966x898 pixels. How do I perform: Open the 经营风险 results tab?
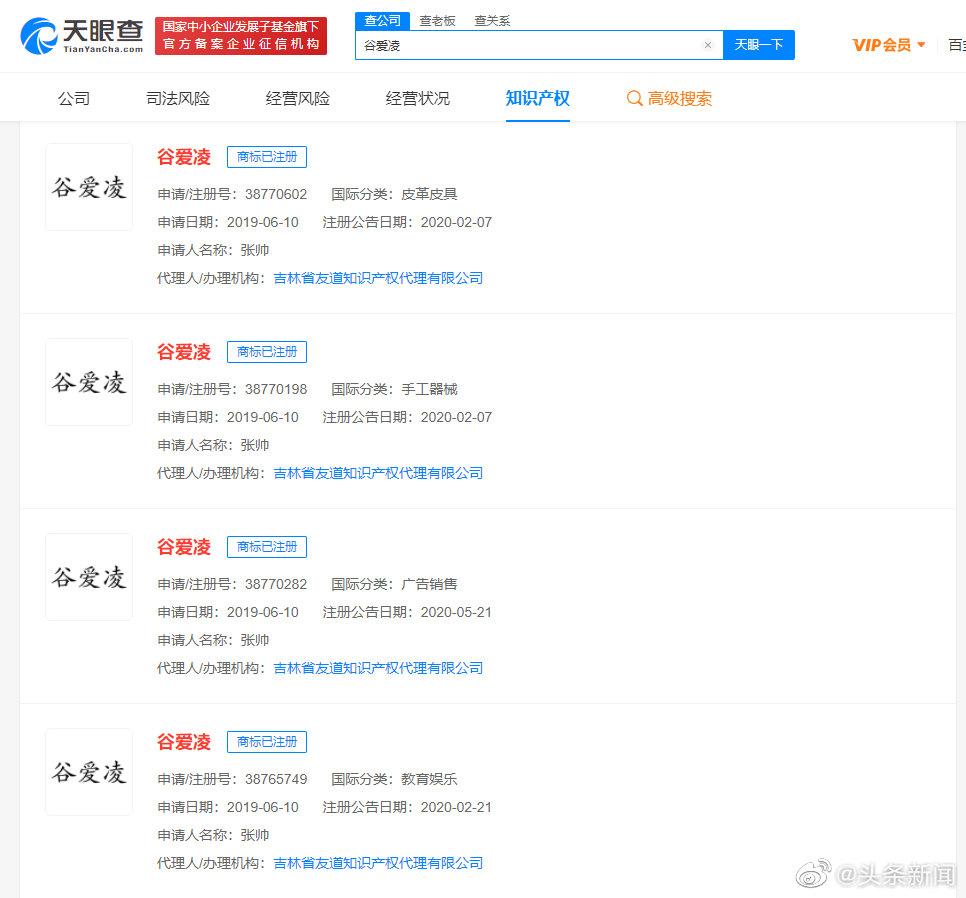pos(298,98)
